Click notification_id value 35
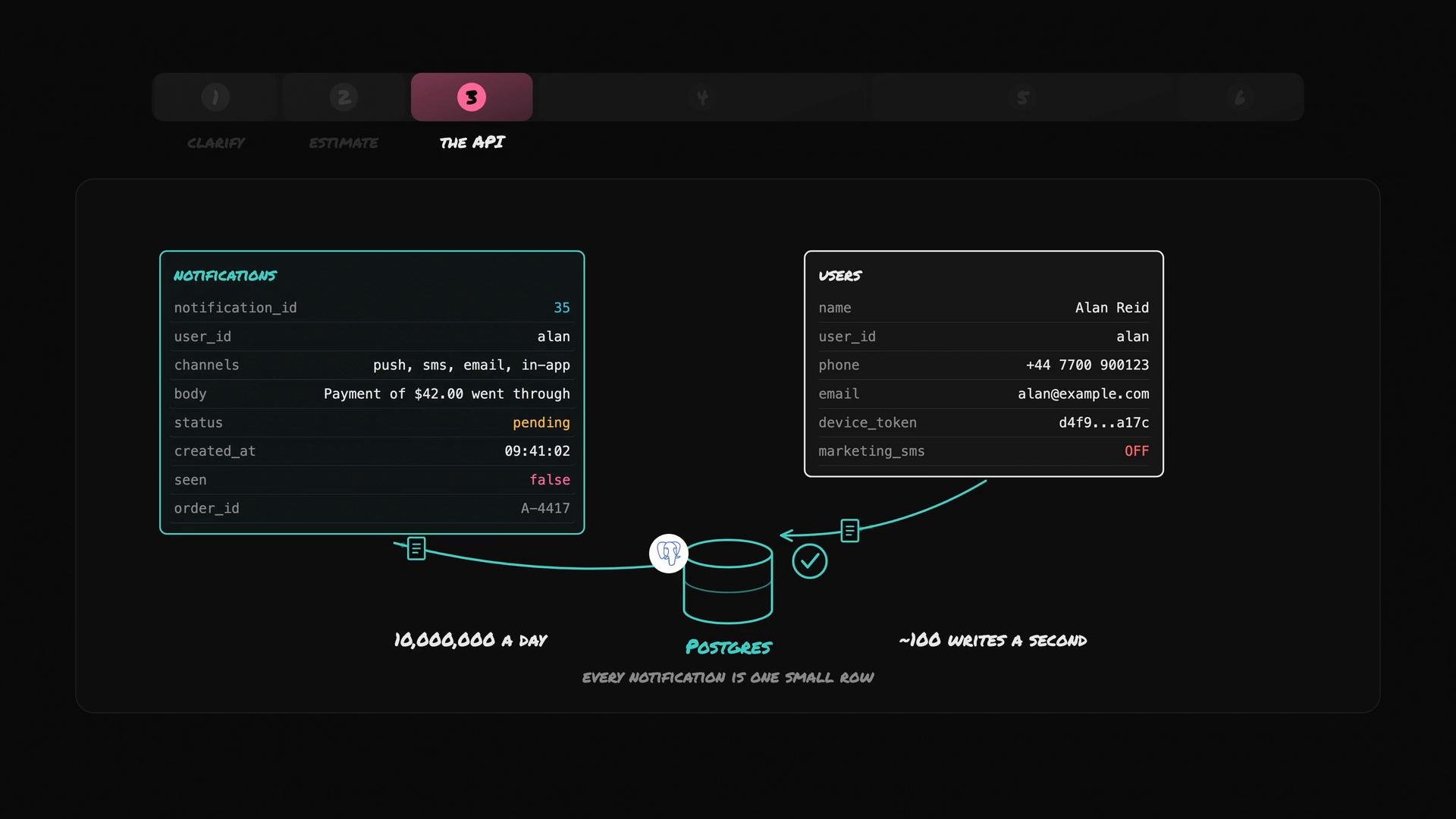 click(562, 307)
